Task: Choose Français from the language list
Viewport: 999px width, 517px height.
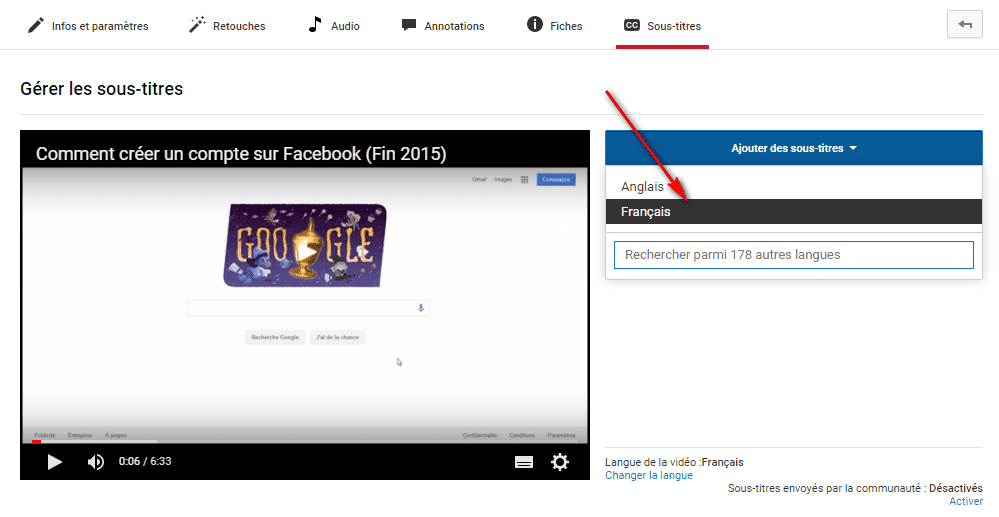Action: (794, 212)
